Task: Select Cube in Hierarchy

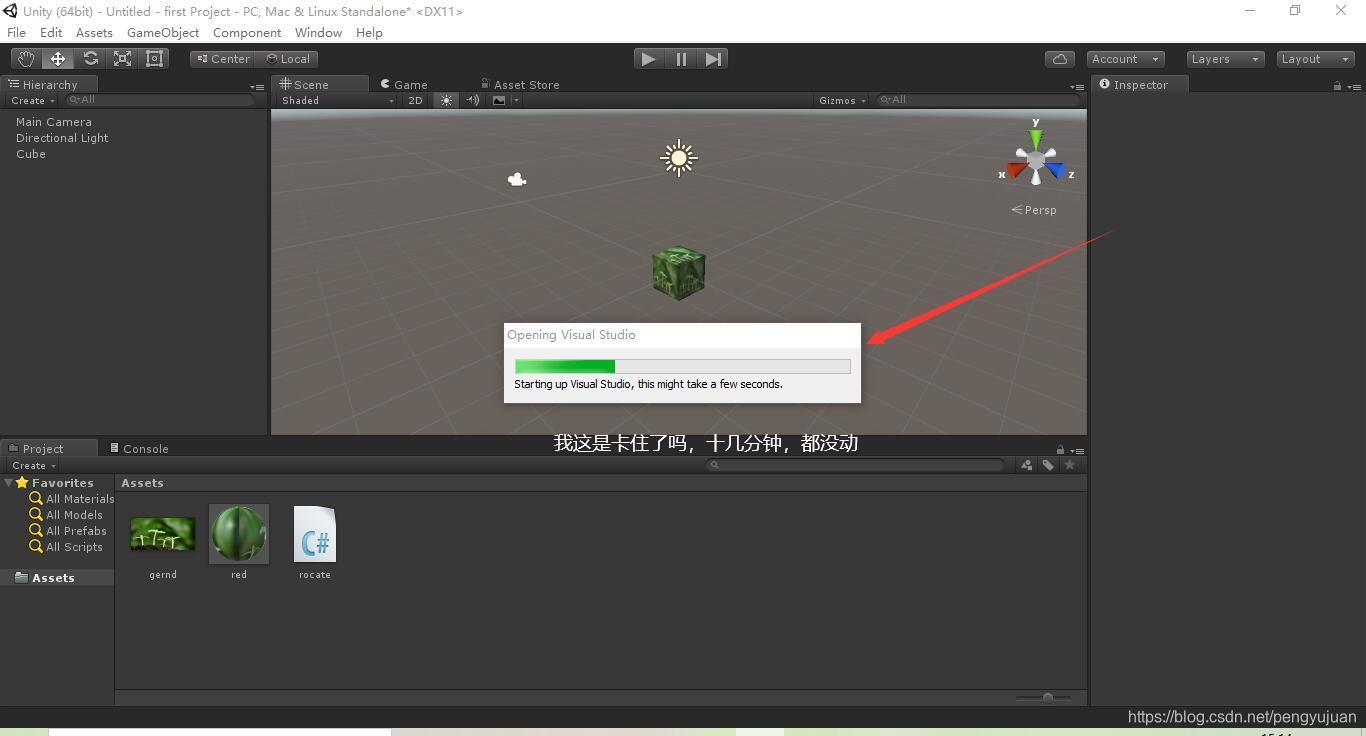Action: (31, 154)
